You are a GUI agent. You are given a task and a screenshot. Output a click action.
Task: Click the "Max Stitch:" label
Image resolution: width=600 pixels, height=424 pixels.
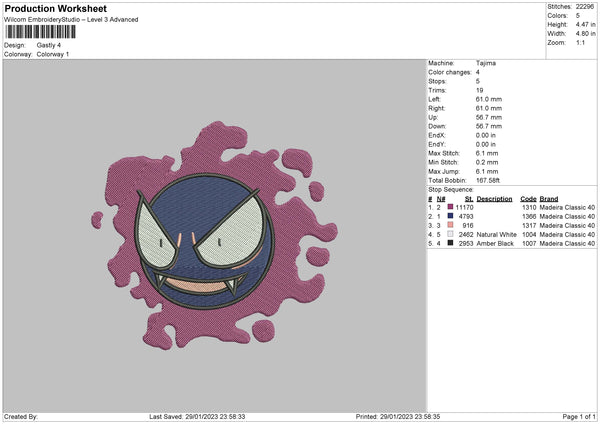(x=444, y=153)
